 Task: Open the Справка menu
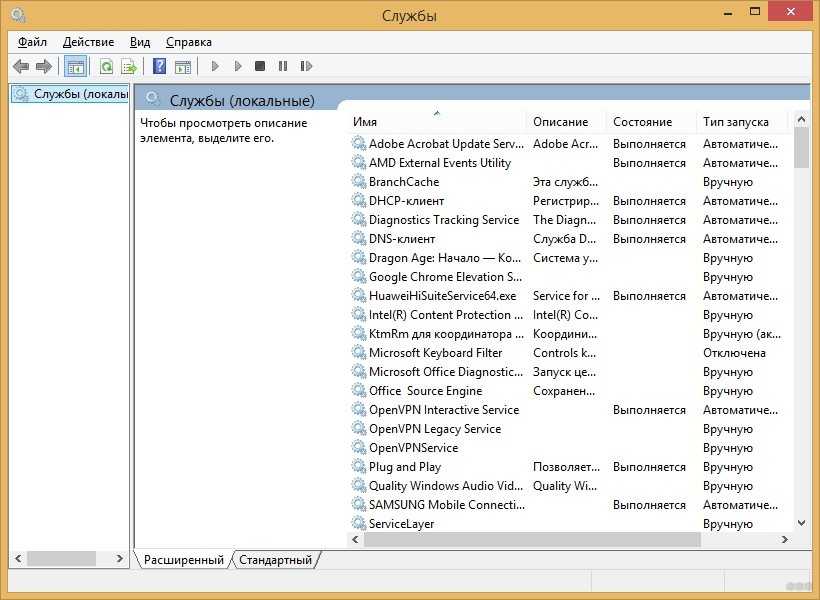[188, 42]
